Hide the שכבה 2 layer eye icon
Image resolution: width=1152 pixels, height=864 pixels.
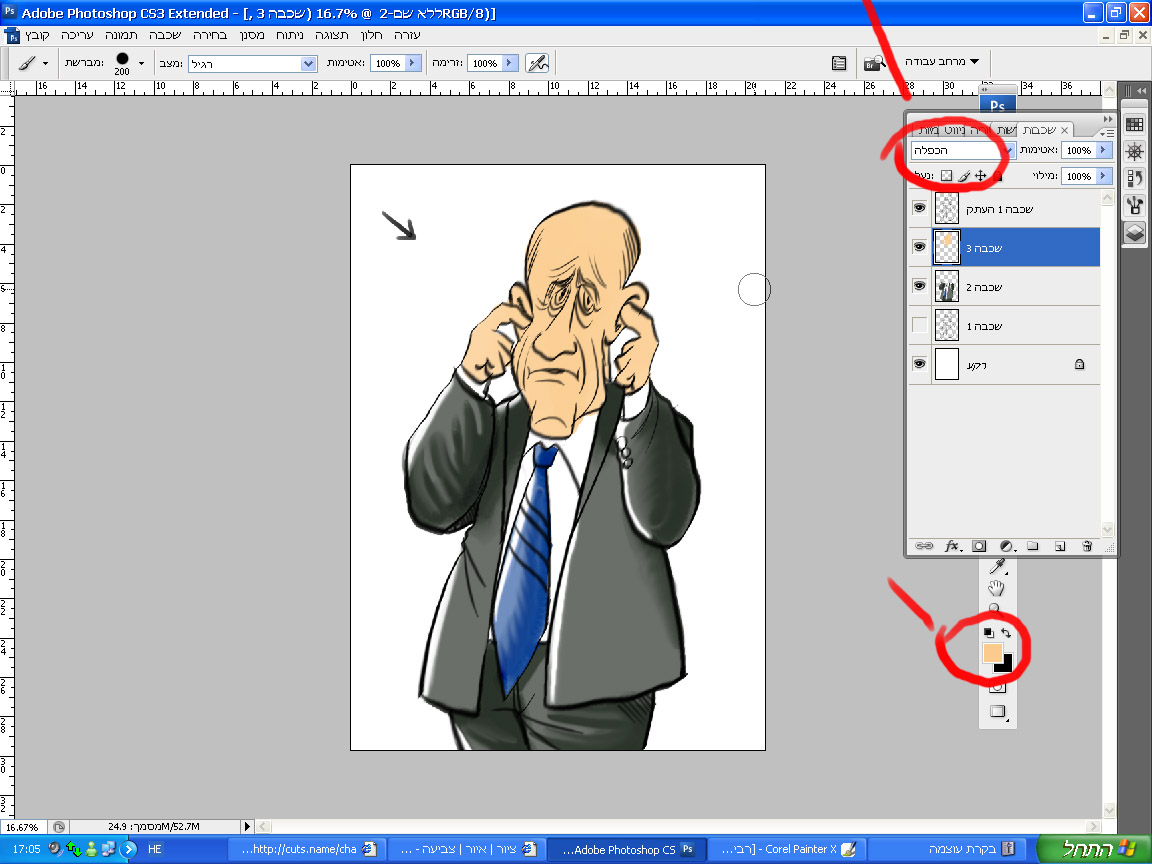pyautogui.click(x=919, y=287)
